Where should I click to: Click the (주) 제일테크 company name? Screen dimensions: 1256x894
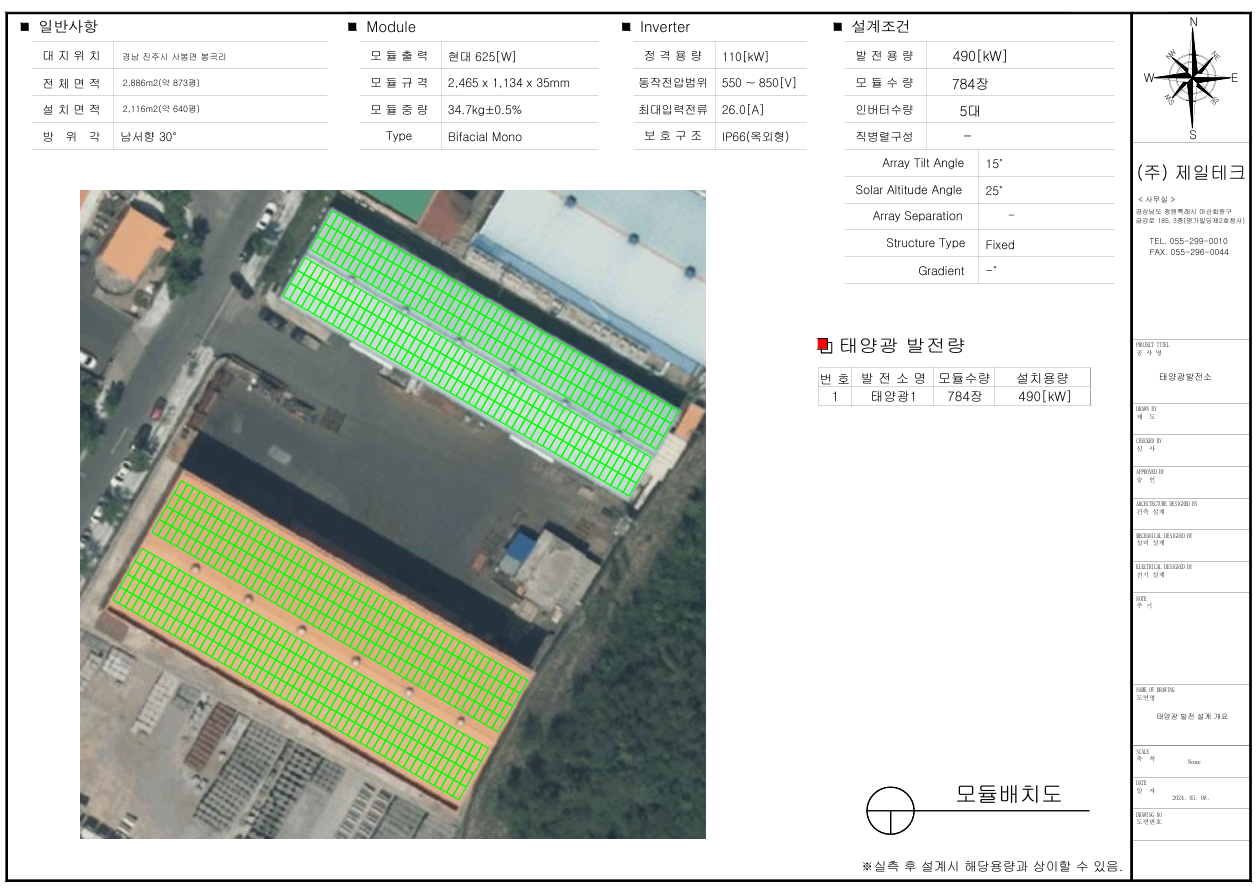pyautogui.click(x=1191, y=173)
